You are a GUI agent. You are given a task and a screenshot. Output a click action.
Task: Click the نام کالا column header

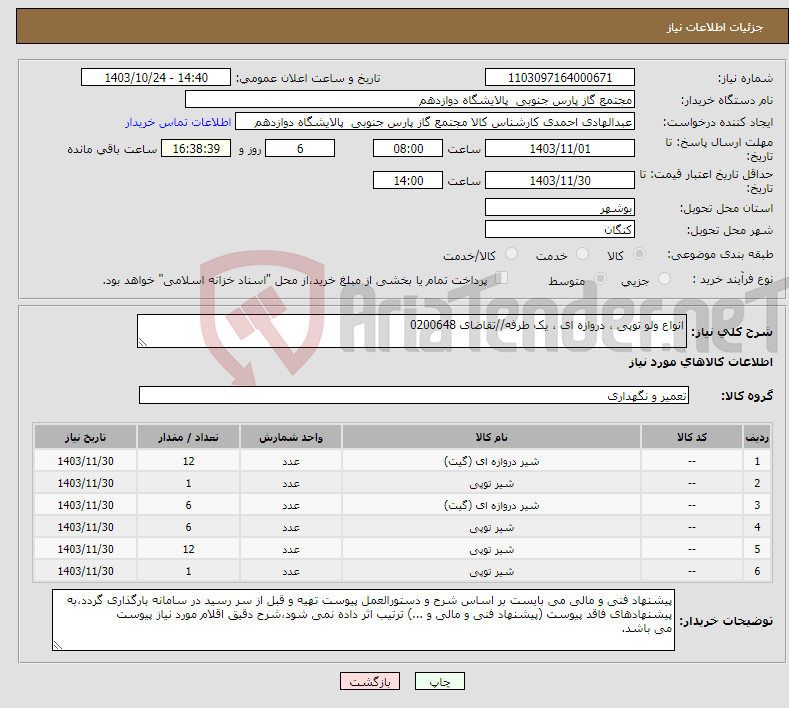[x=491, y=437]
